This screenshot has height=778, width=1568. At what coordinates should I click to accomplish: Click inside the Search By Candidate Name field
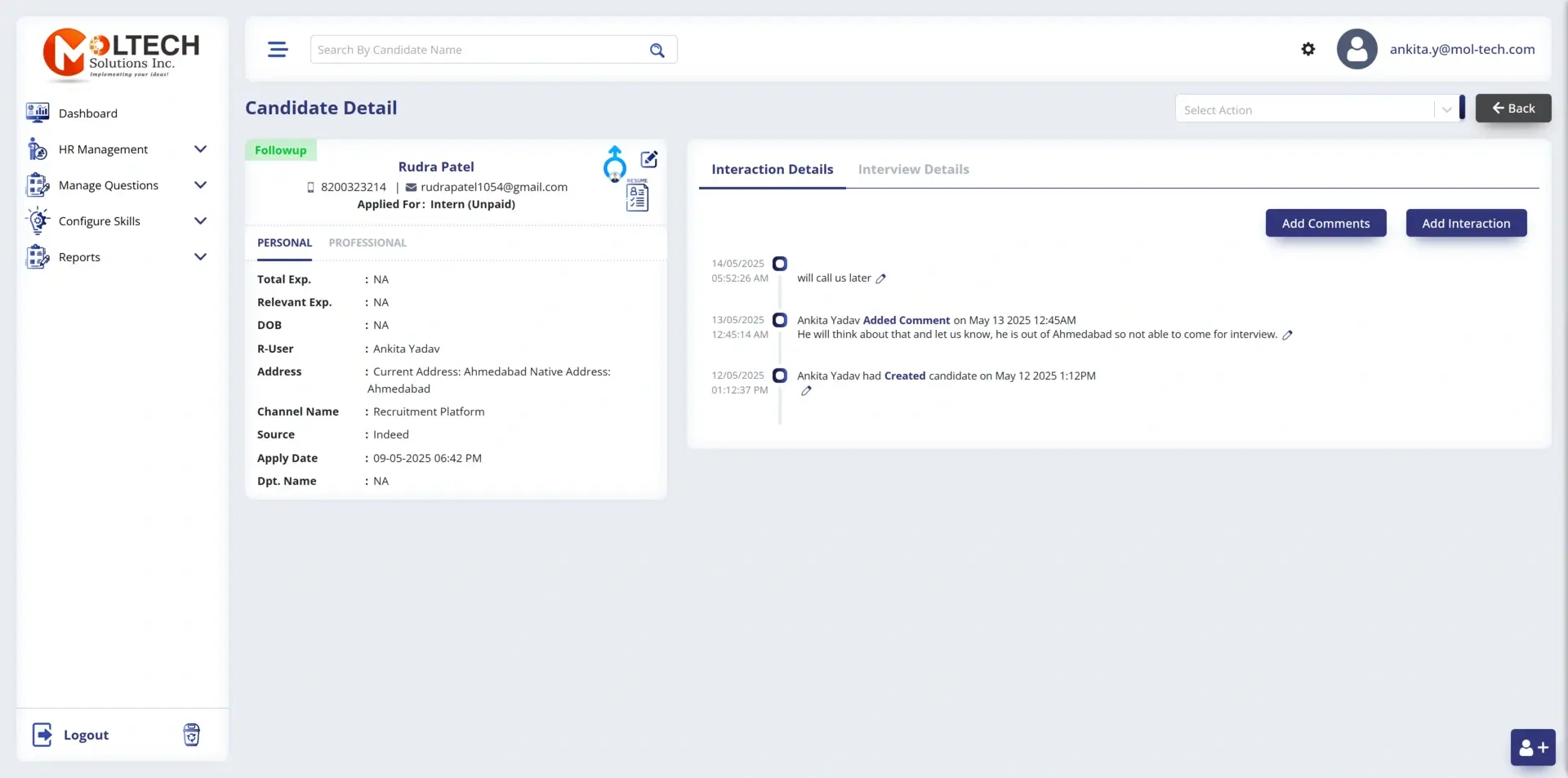tap(474, 49)
